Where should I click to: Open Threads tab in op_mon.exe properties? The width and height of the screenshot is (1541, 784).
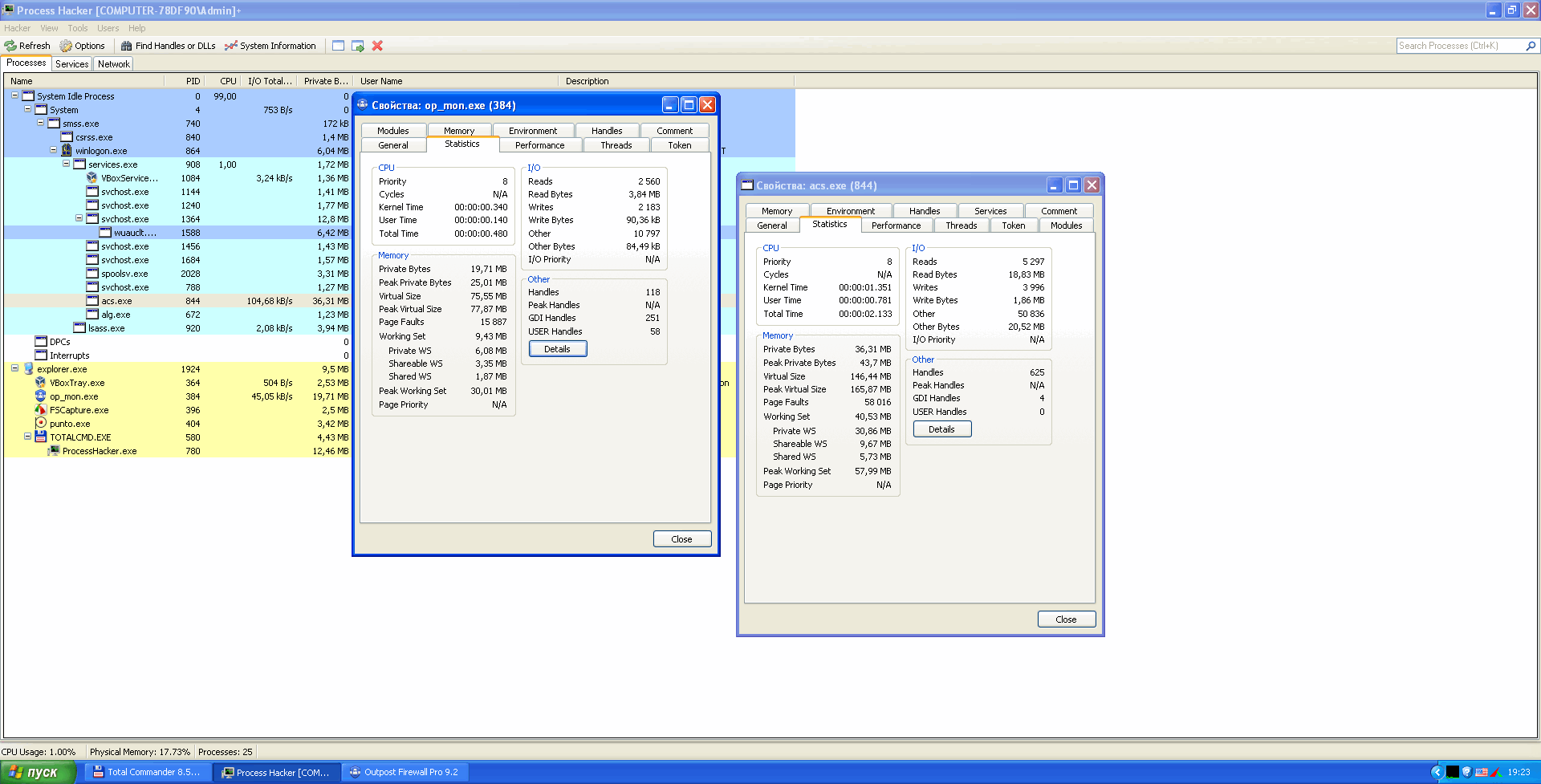616,145
